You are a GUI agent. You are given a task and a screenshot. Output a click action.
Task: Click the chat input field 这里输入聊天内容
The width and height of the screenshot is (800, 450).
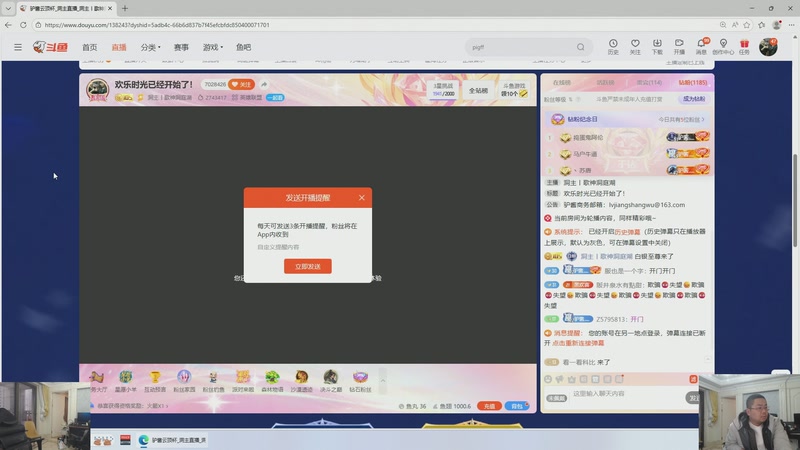[x=625, y=394]
